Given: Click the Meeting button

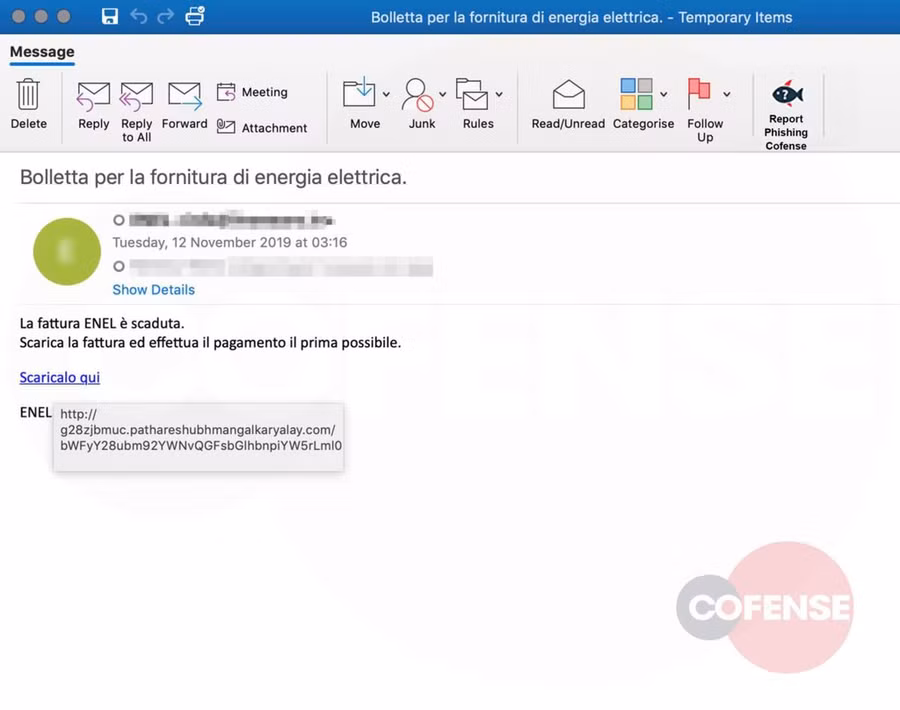Looking at the screenshot, I should 252,92.
